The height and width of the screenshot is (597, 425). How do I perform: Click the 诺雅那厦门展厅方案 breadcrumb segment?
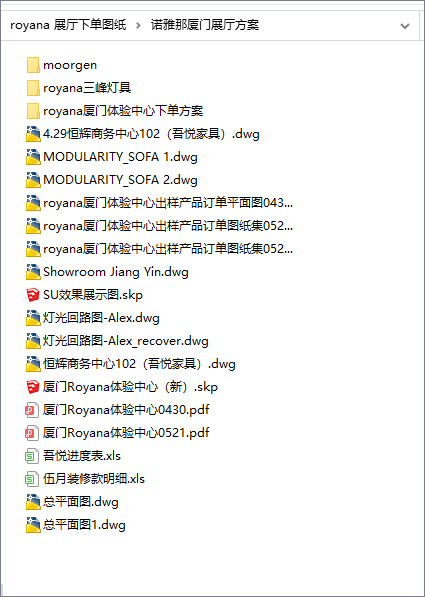click(205, 25)
